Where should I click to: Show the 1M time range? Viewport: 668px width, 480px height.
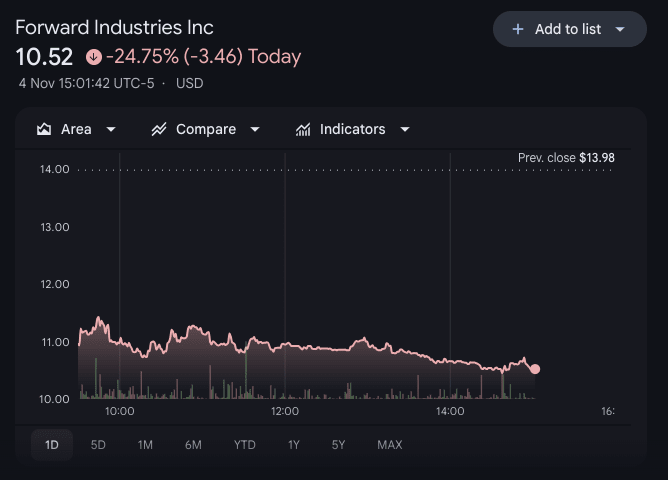tap(145, 445)
